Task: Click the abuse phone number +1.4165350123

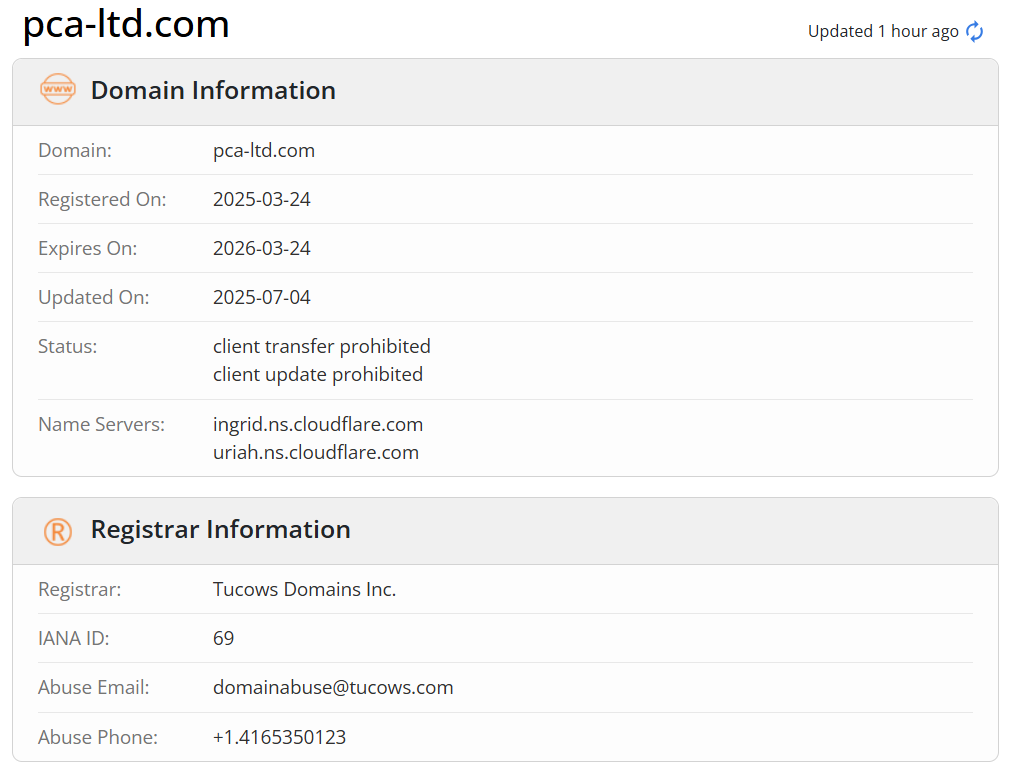Action: pos(280,737)
